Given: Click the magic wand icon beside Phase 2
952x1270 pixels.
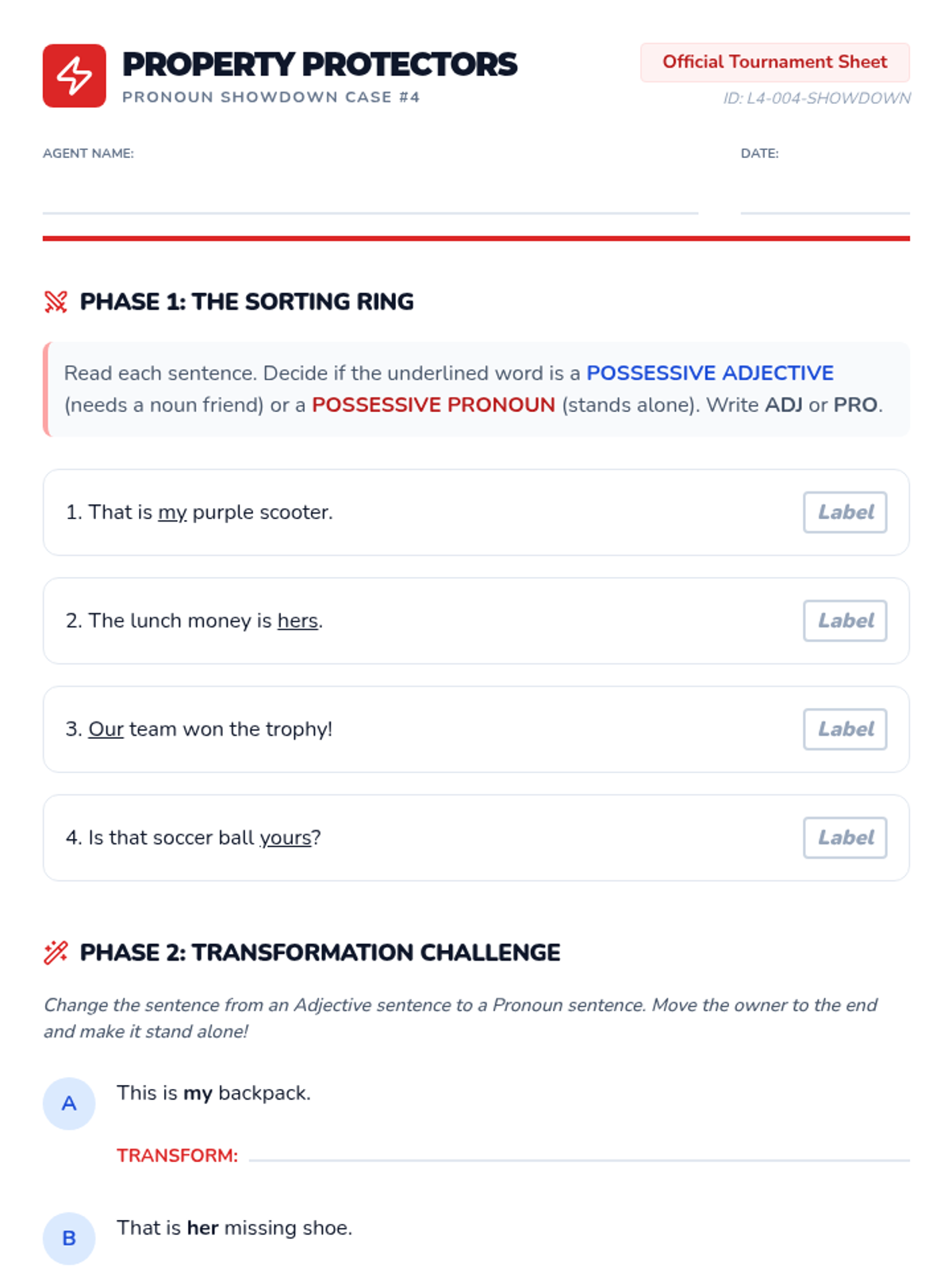Looking at the screenshot, I should click(56, 952).
